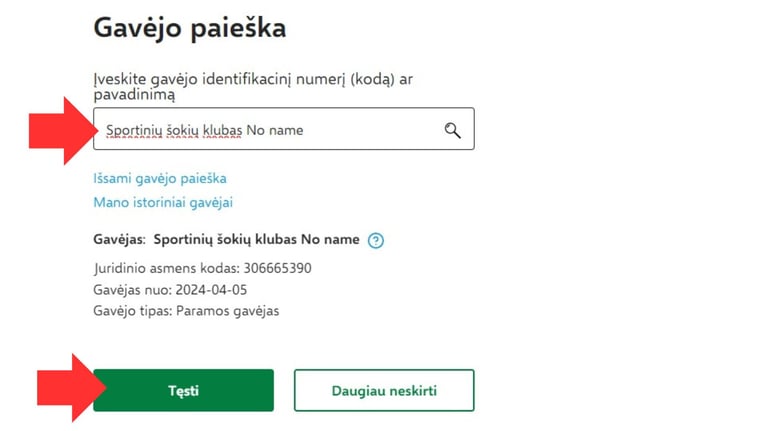This screenshot has height=431, width=768.
Task: Select the bold recipient name Sportinių šokių klubas
Action: [x=225, y=239]
